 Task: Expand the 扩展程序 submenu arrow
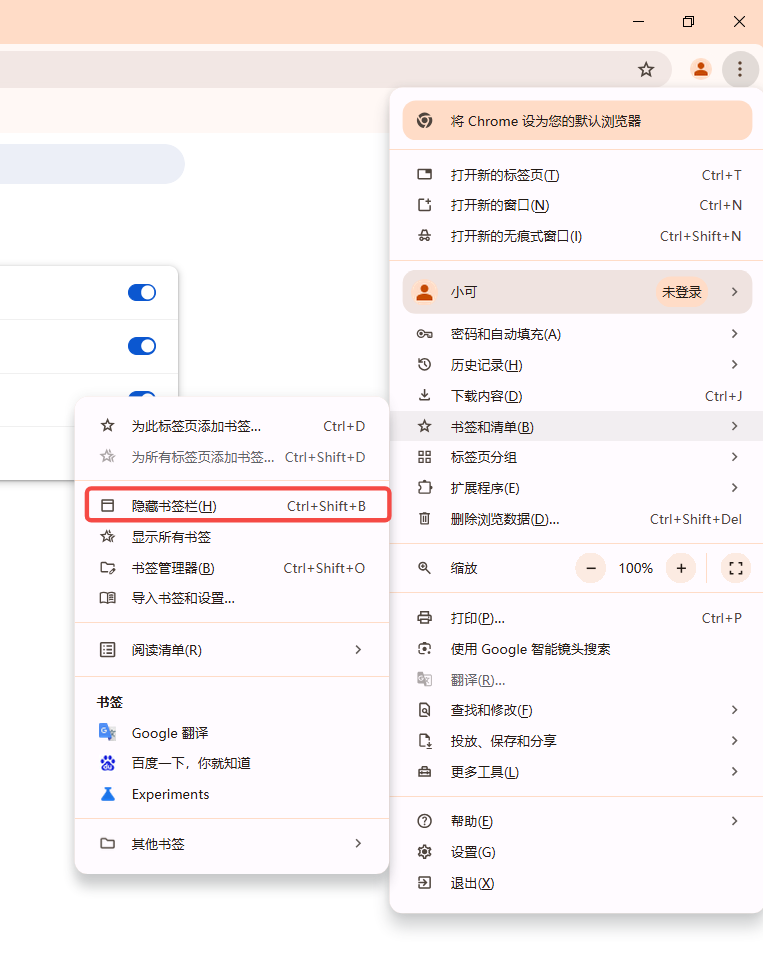735,488
